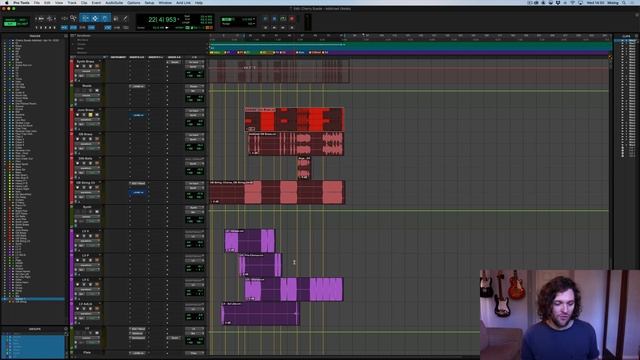Recall zoom preset 3
The image size is (640, 360).
[x=46, y=28]
